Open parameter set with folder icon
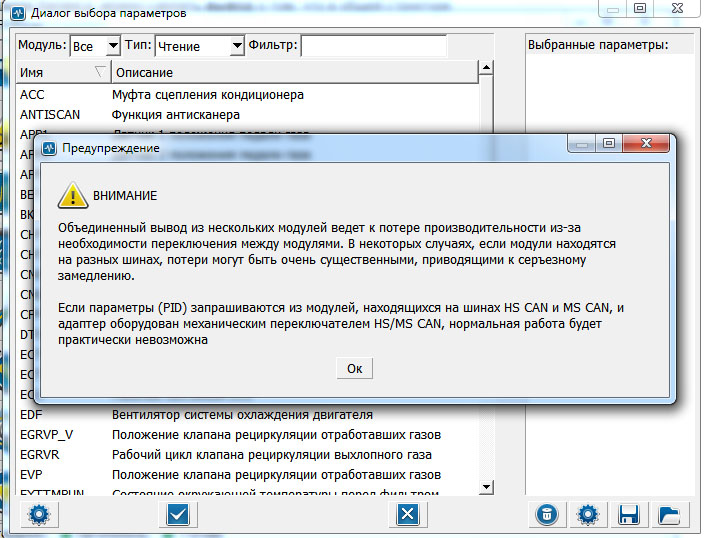 pos(669,514)
